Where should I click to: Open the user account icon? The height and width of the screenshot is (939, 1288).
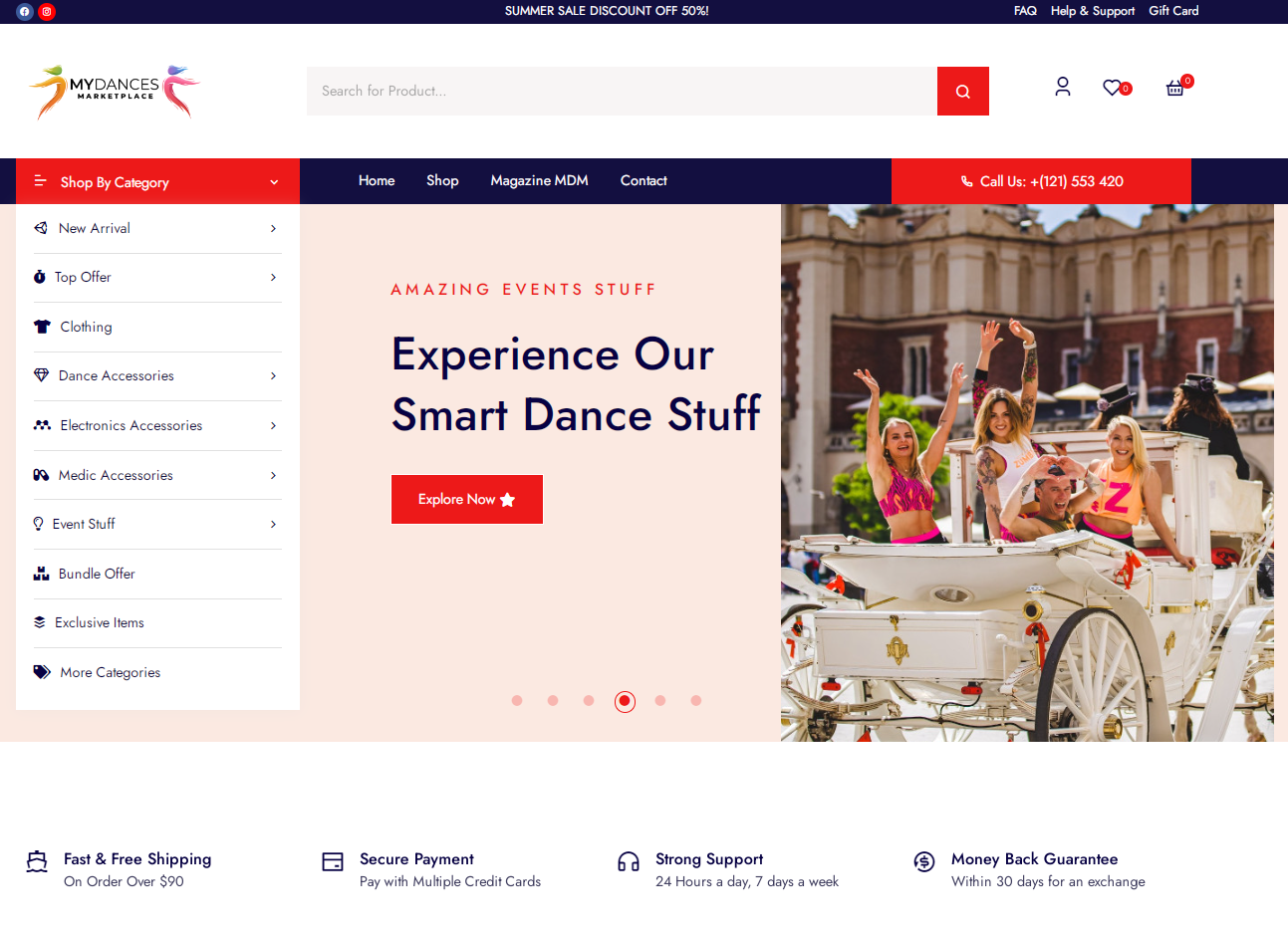click(x=1063, y=87)
